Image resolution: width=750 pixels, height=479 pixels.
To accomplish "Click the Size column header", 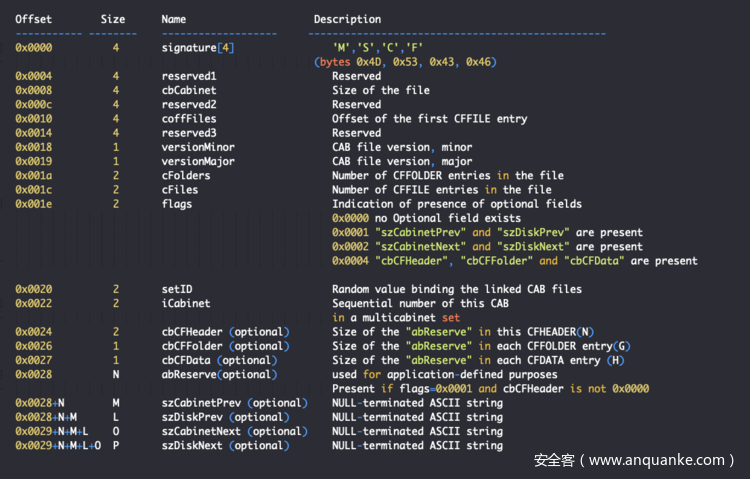I will point(113,19).
